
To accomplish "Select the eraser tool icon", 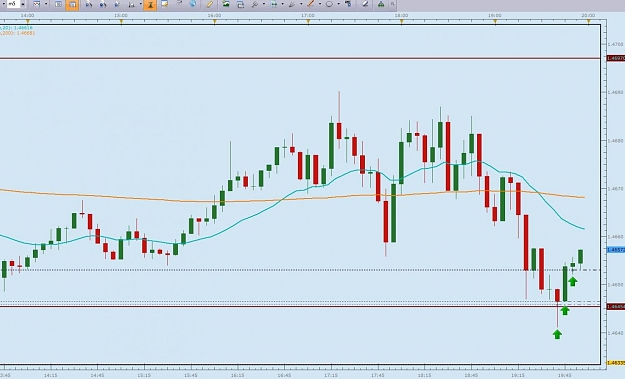I will pyautogui.click(x=365, y=4).
